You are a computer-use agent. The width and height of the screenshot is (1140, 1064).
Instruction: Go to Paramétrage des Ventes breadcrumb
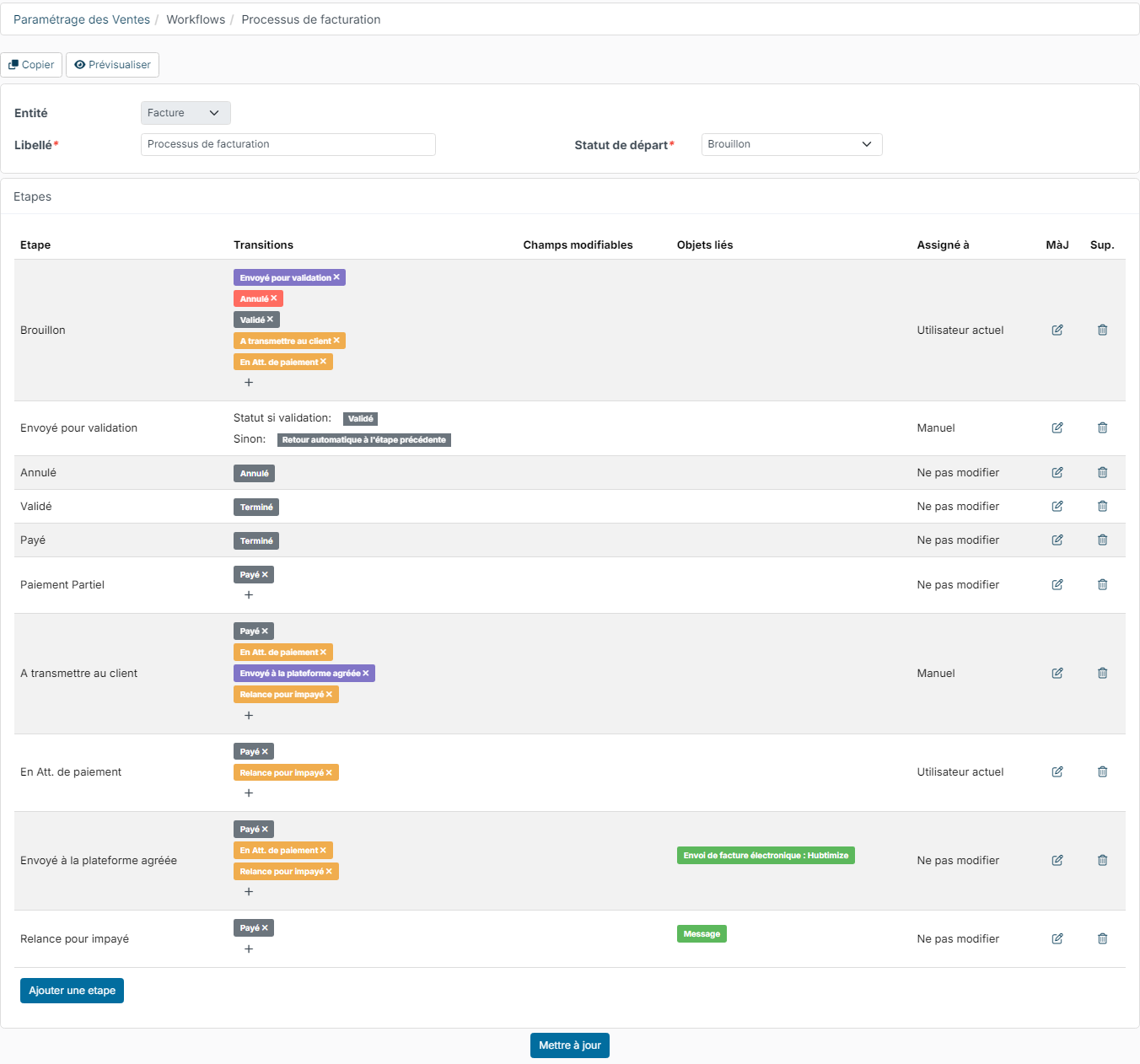(x=82, y=19)
